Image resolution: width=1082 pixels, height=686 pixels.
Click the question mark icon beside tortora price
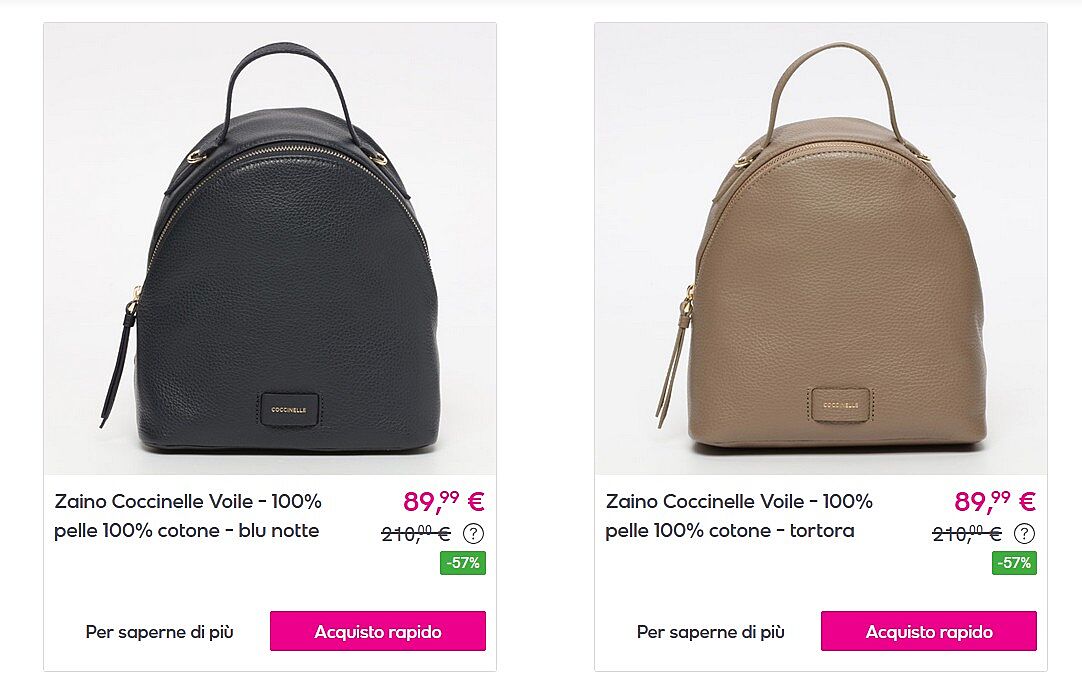click(1025, 533)
